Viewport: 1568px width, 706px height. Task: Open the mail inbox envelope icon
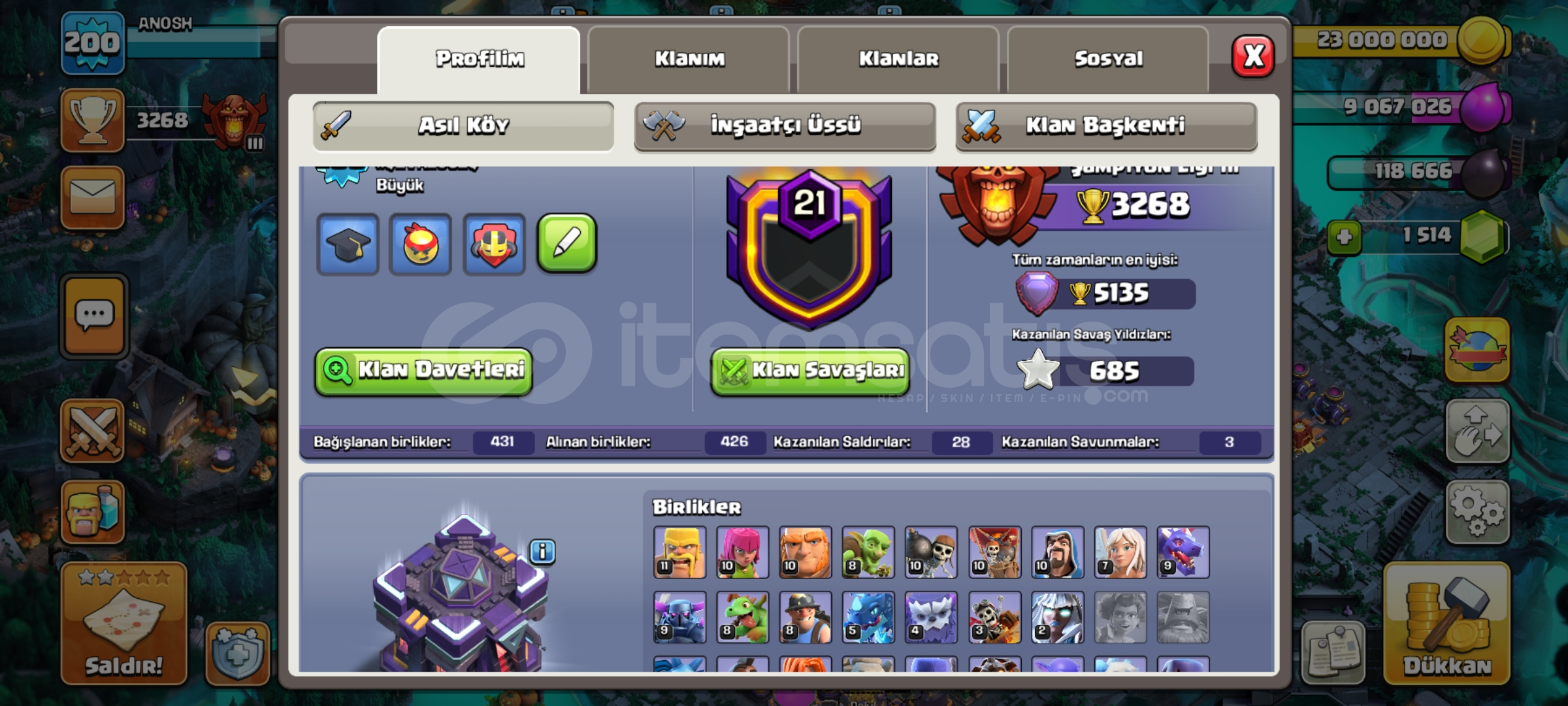tap(93, 197)
